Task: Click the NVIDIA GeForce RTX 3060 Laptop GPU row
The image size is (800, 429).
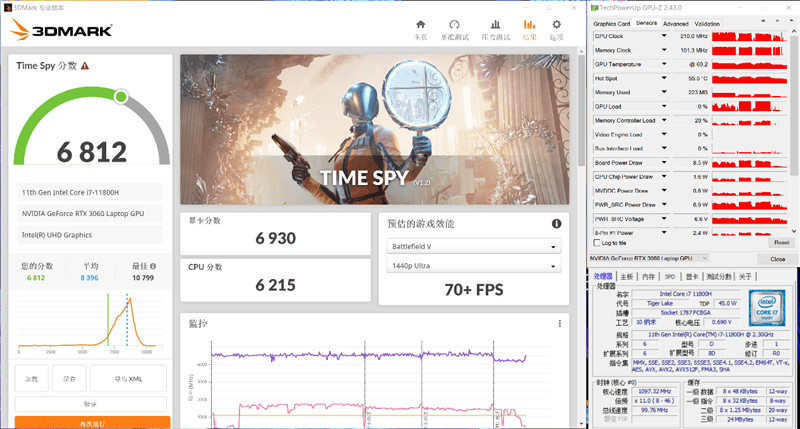Action: click(x=90, y=214)
